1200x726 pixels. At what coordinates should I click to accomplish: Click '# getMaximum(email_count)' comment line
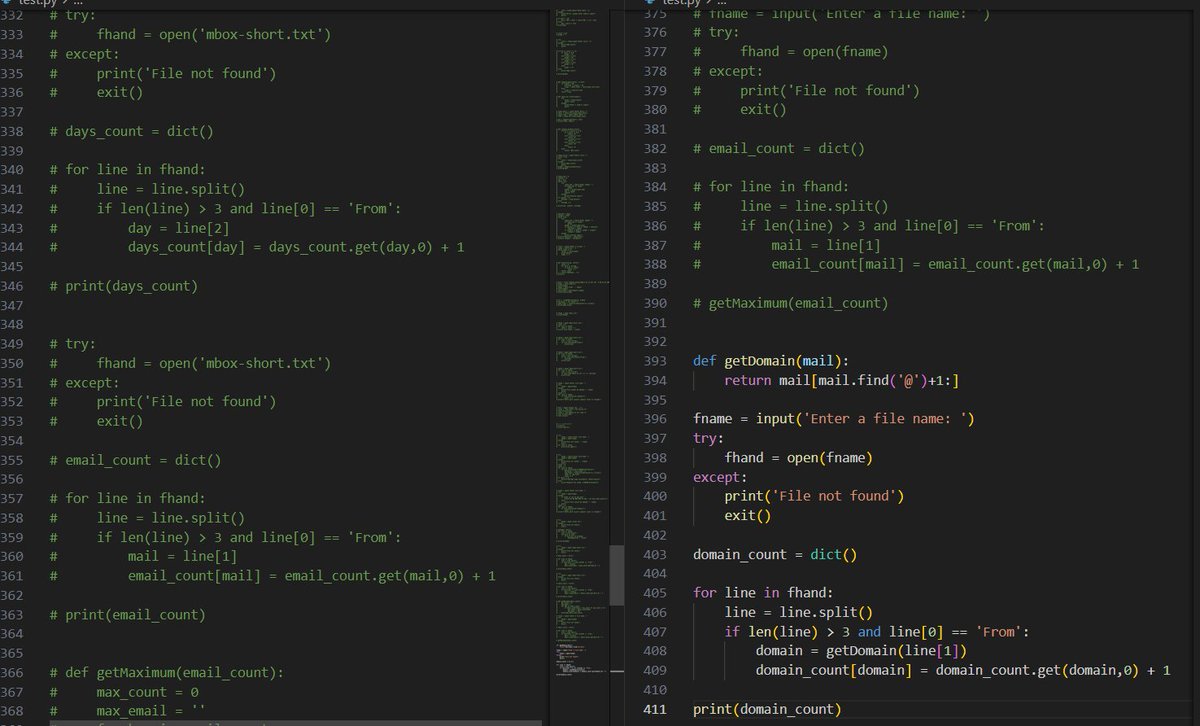pos(791,303)
